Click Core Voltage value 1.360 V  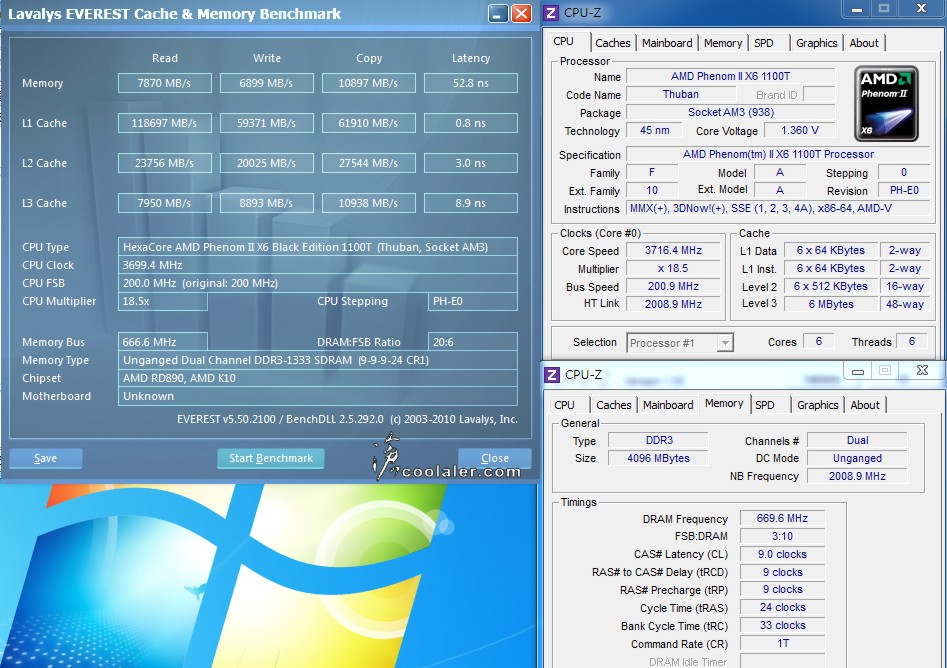(800, 130)
